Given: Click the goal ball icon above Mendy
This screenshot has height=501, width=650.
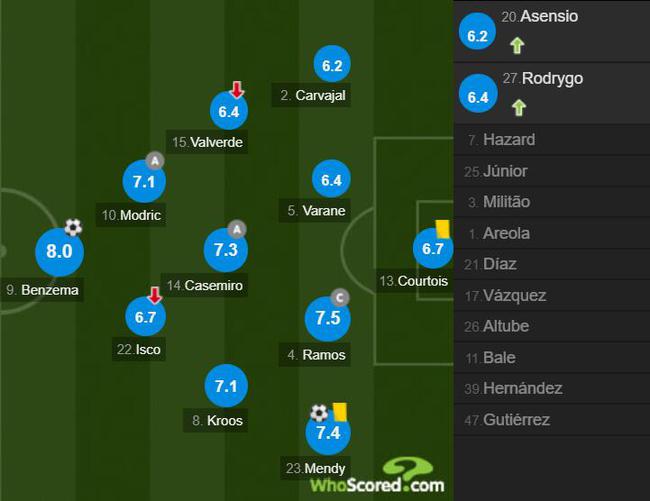Looking at the screenshot, I should (x=319, y=413).
